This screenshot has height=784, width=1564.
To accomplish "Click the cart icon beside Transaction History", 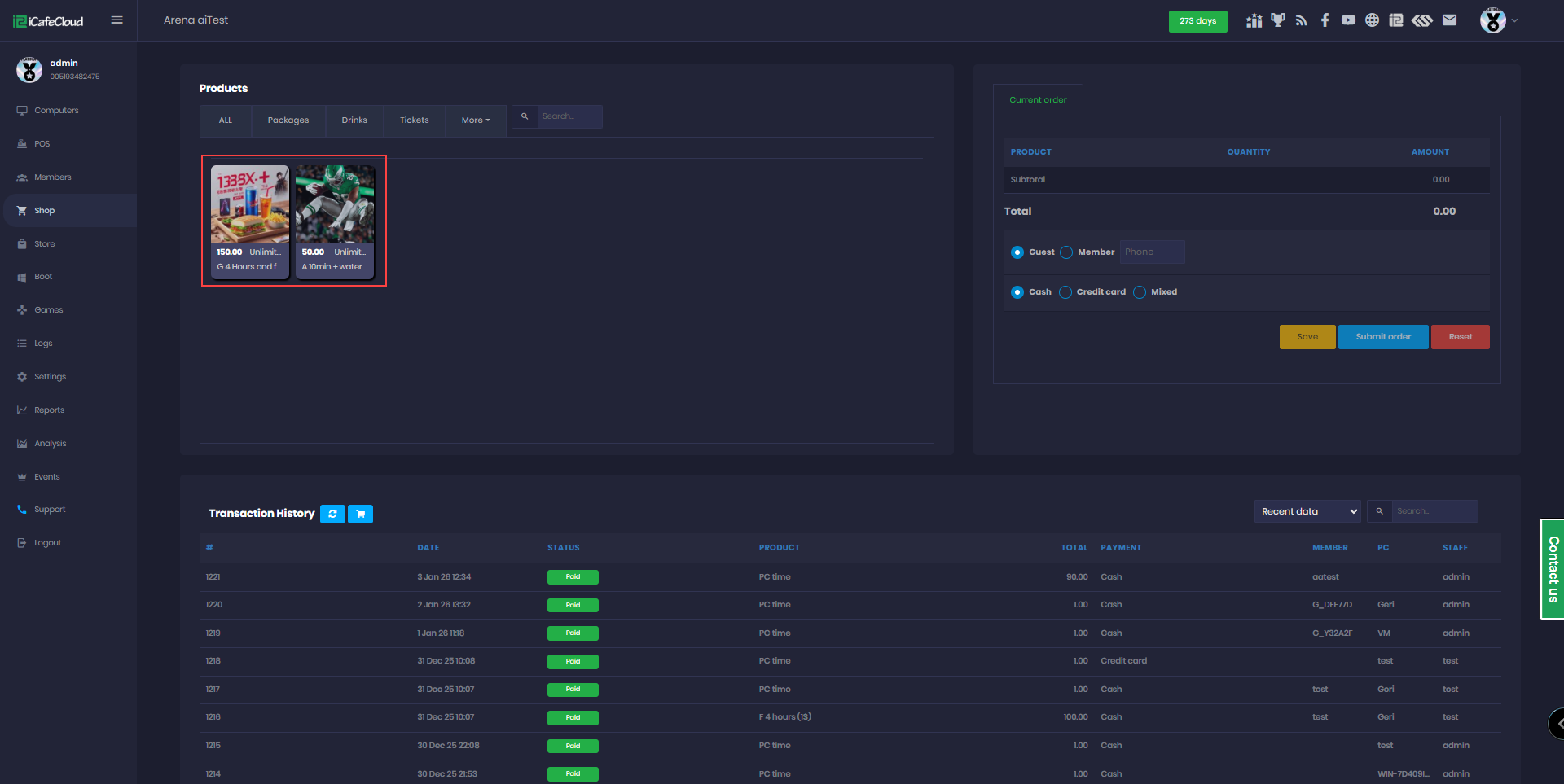I will click(x=360, y=514).
